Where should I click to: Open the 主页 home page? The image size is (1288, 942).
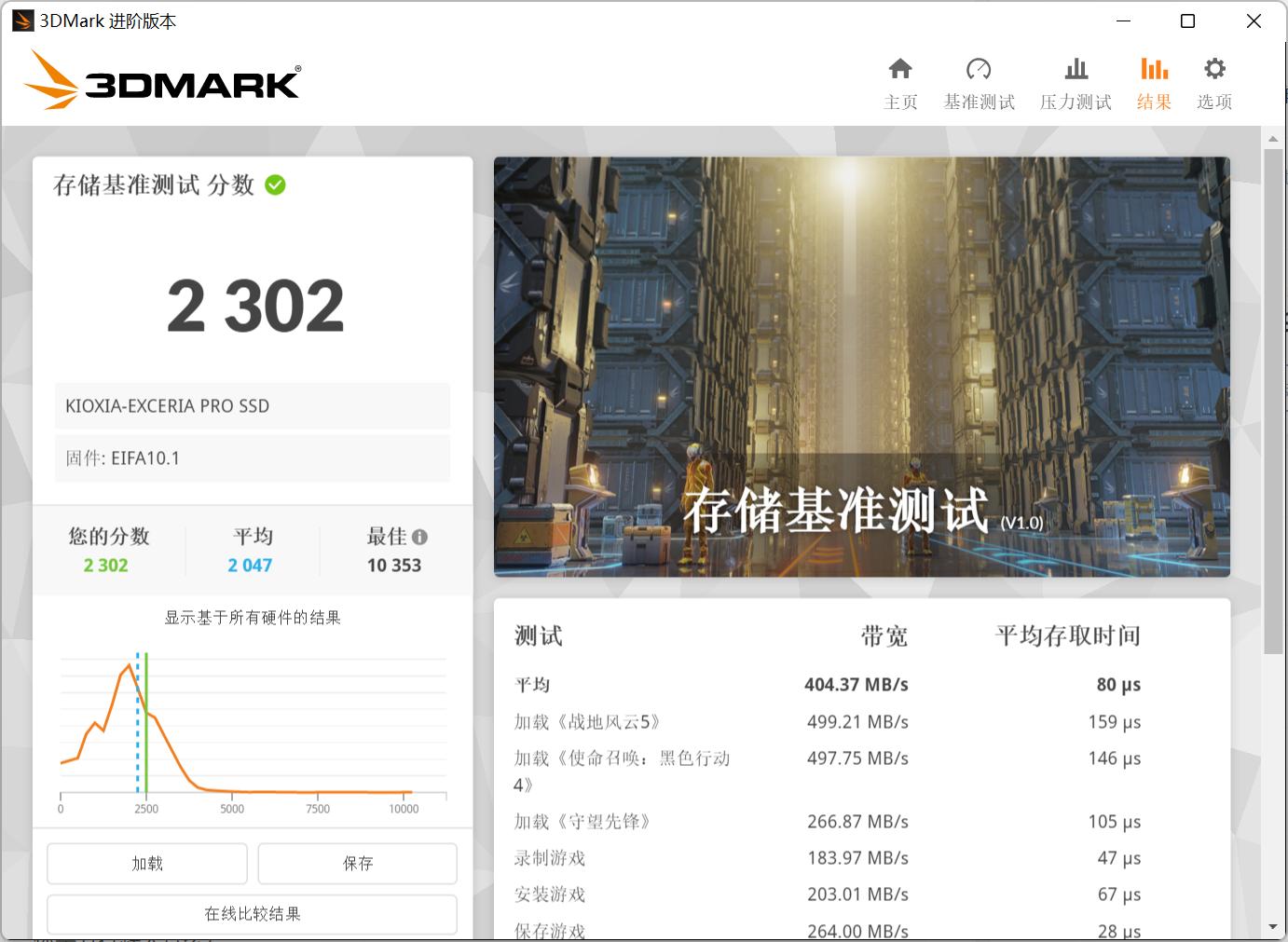coord(899,82)
